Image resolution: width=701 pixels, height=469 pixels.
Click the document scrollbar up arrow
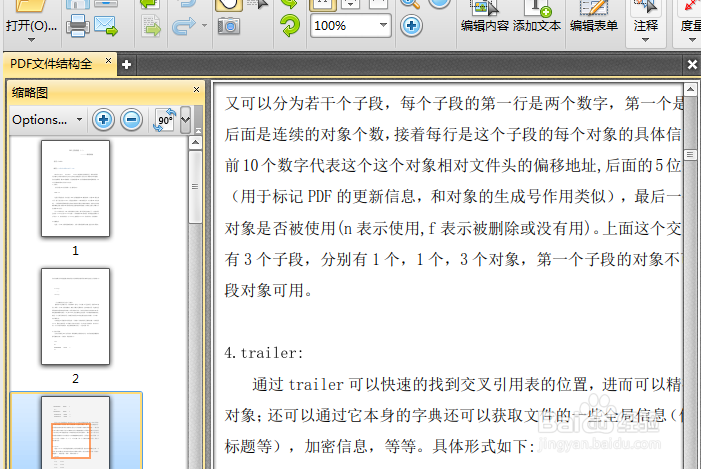690,89
